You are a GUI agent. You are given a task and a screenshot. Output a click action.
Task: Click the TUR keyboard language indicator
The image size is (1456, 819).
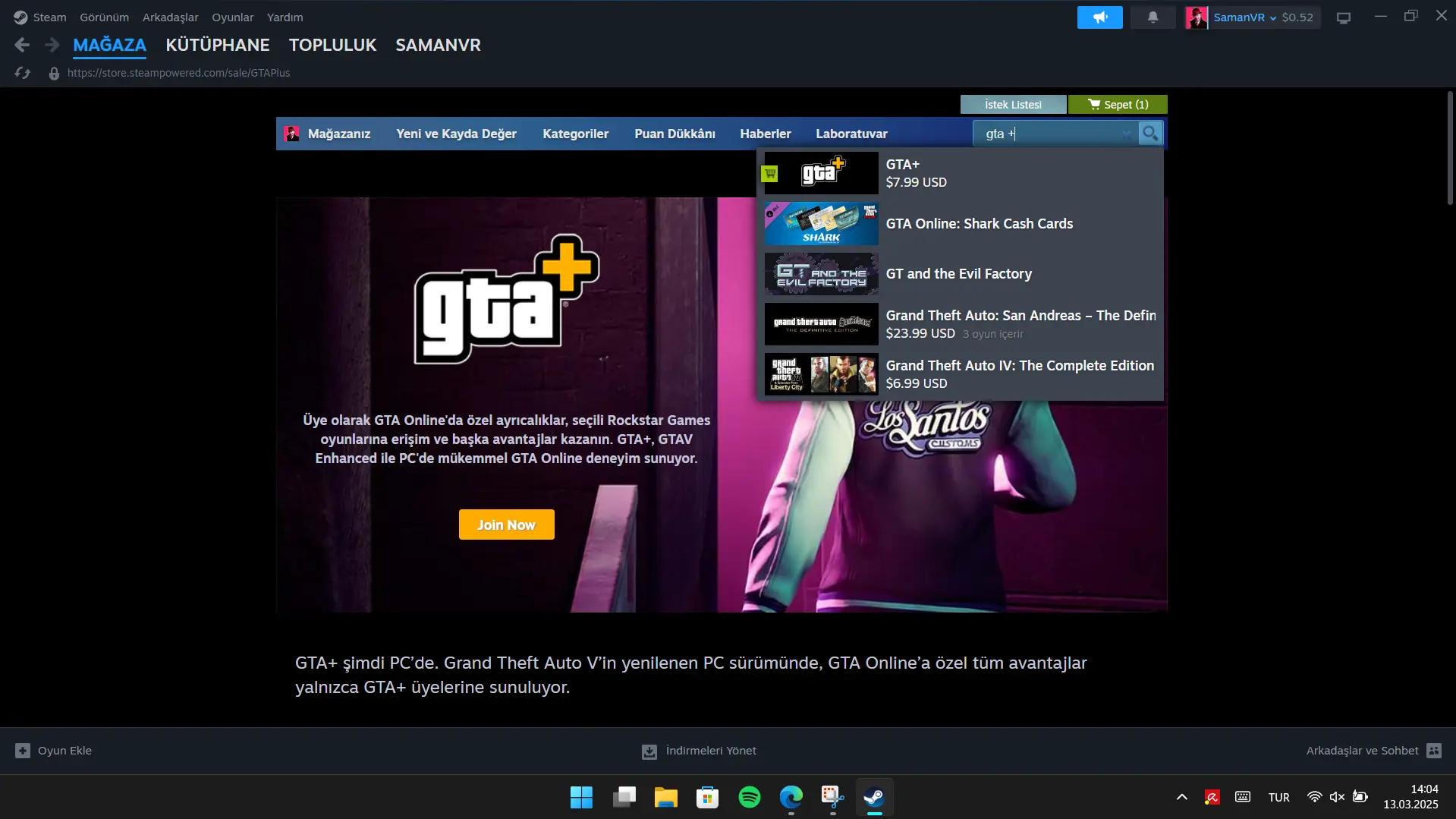[x=1279, y=797]
